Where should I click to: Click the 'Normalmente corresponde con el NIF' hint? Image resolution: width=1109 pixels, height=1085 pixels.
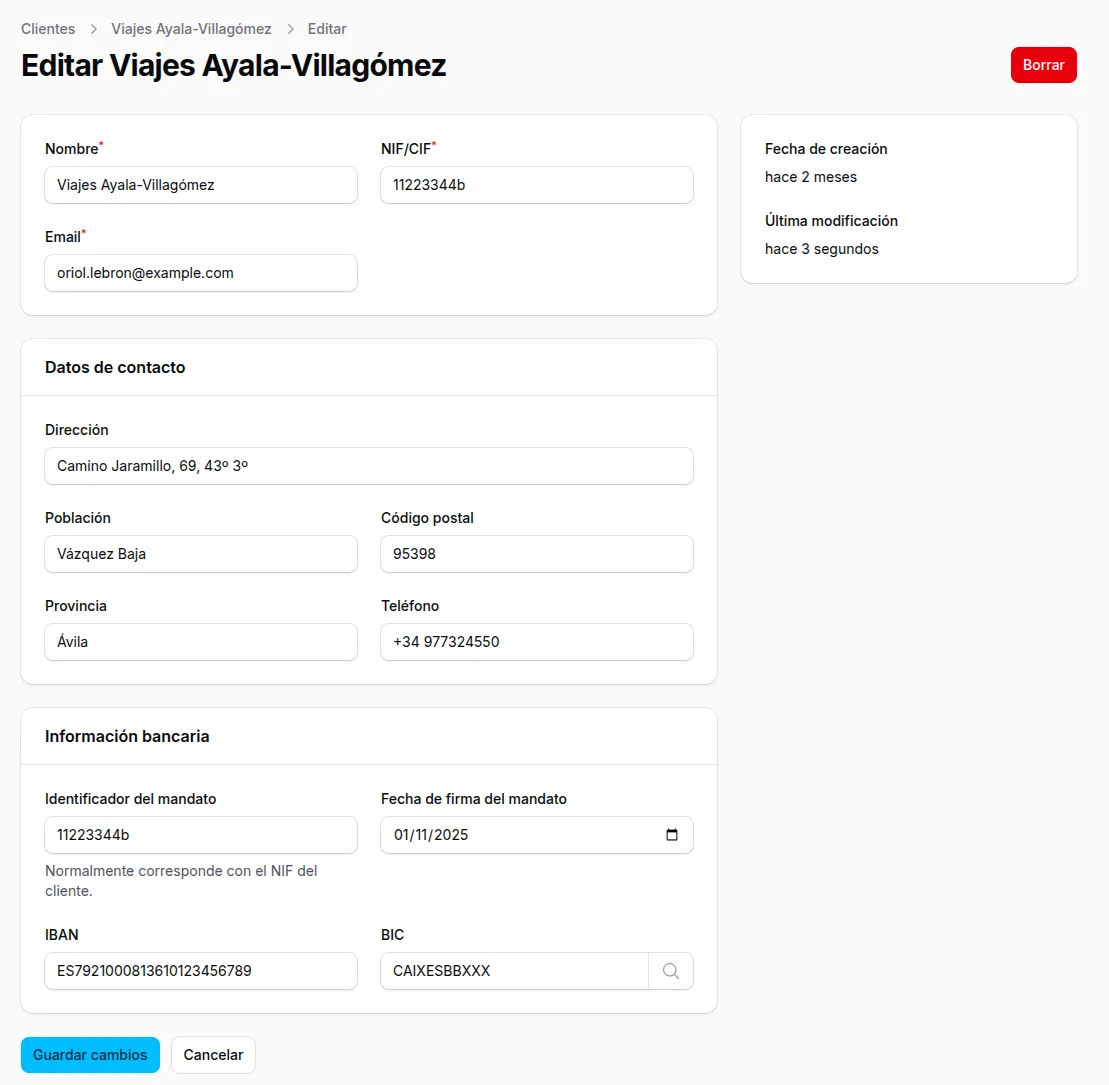(181, 881)
